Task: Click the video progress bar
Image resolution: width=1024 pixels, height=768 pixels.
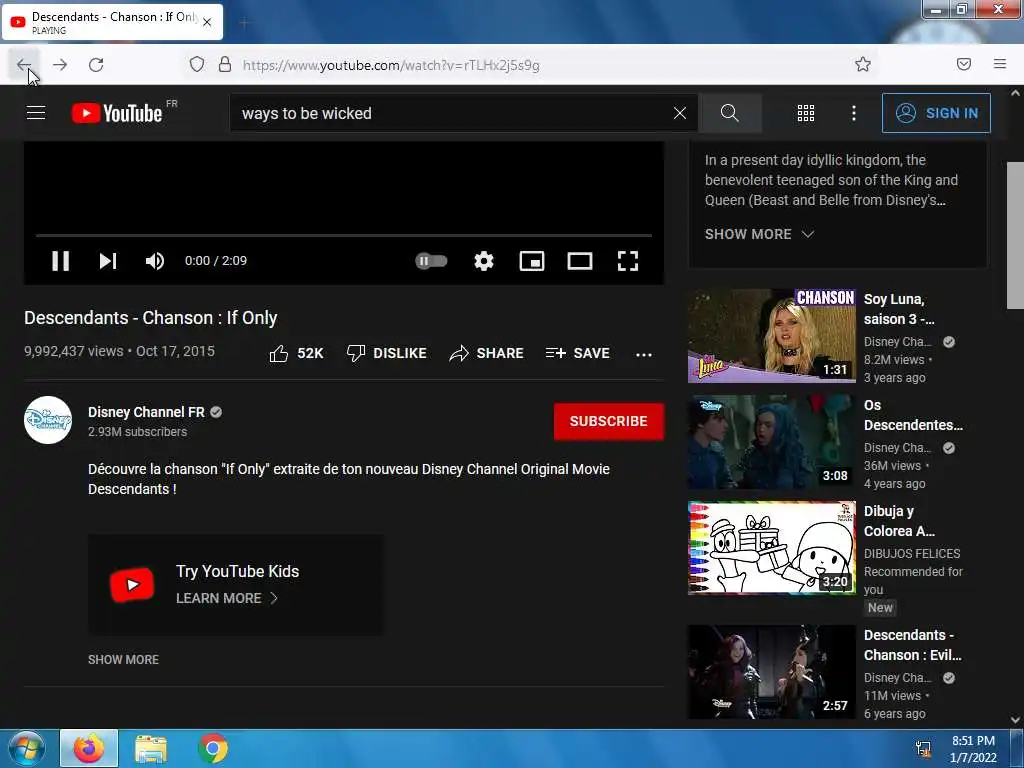Action: 344,235
